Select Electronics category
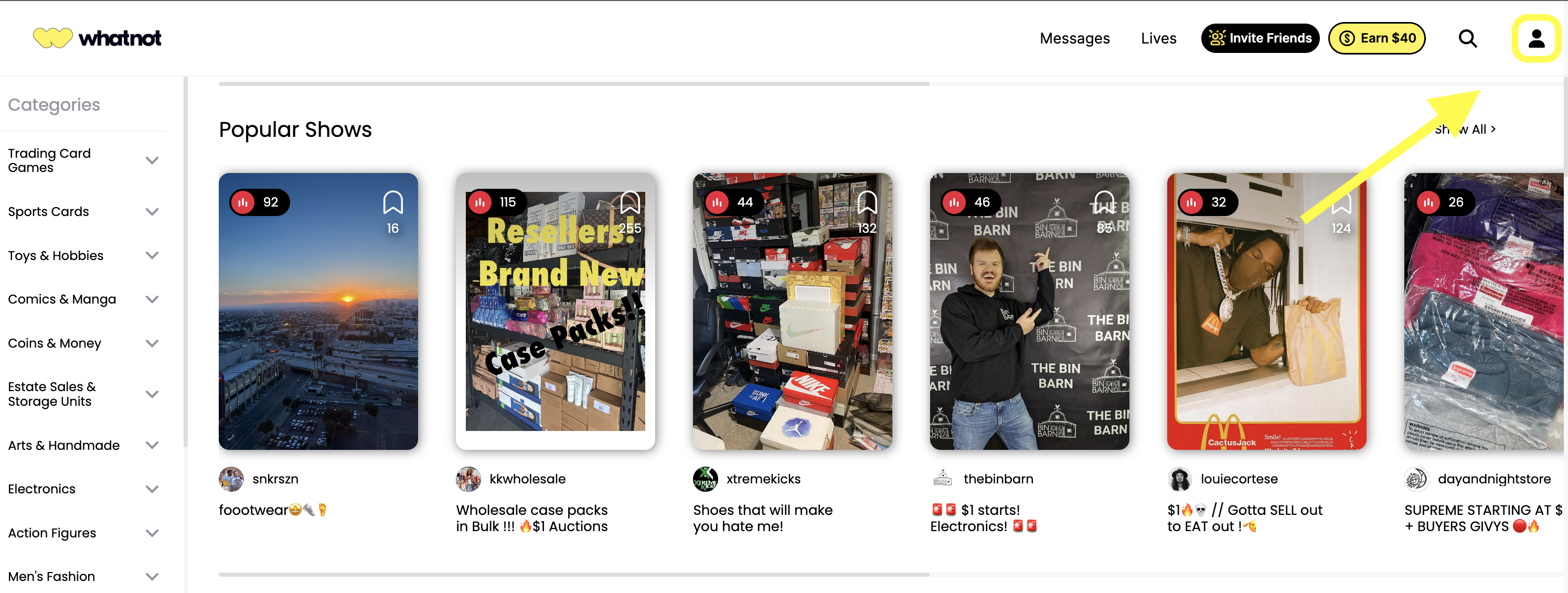Screen dimensions: 1568x593 [x=42, y=489]
